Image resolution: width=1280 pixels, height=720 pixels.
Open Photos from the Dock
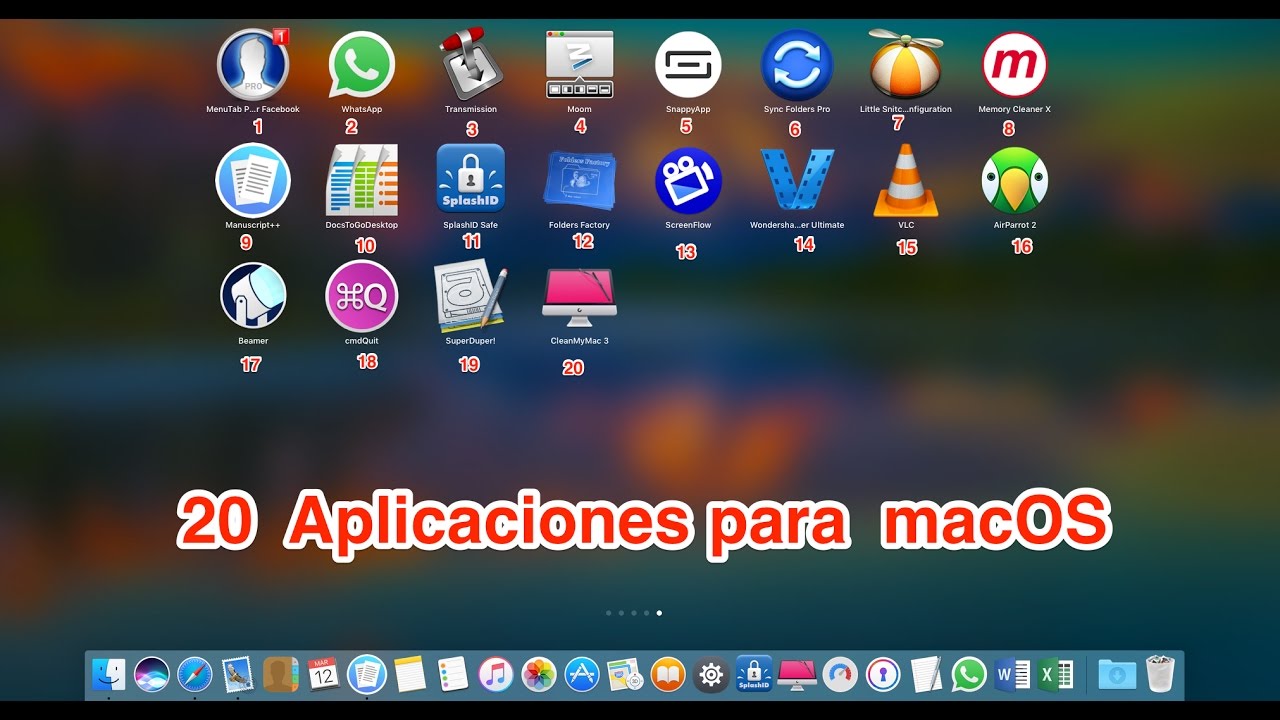(x=539, y=674)
